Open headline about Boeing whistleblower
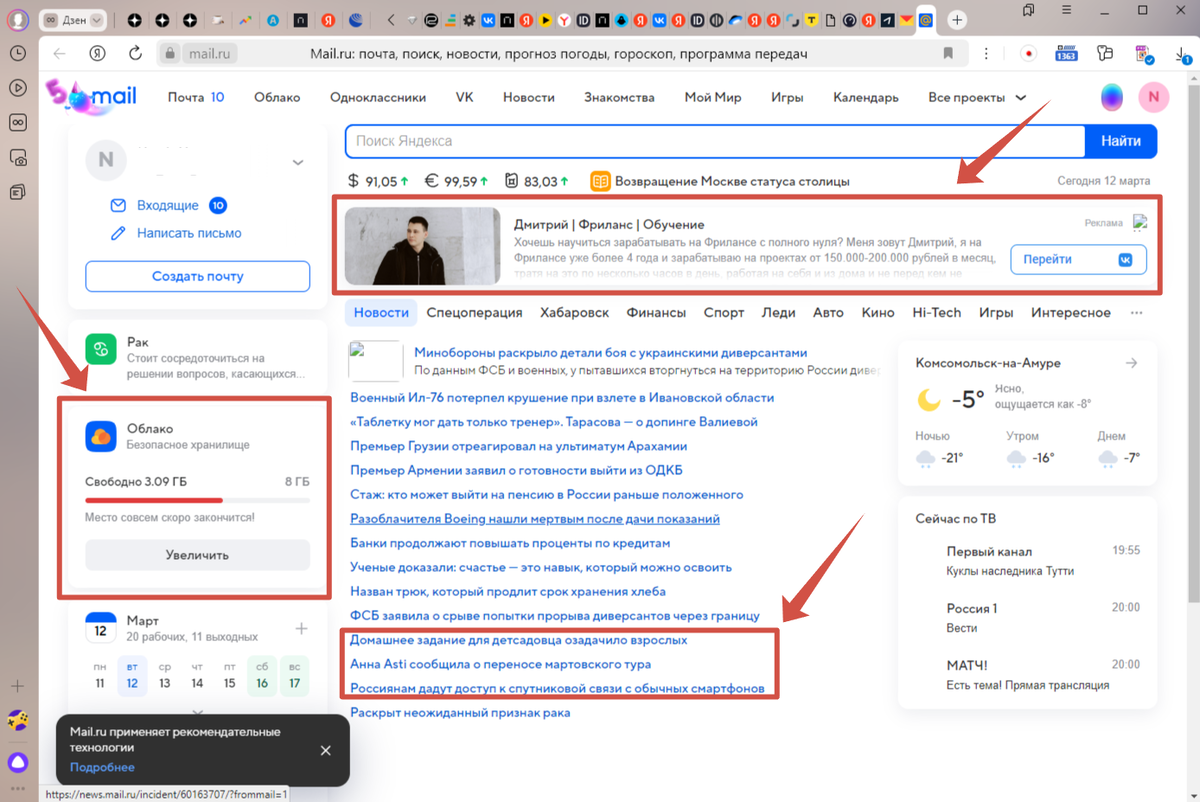The height and width of the screenshot is (802, 1200). (x=535, y=518)
